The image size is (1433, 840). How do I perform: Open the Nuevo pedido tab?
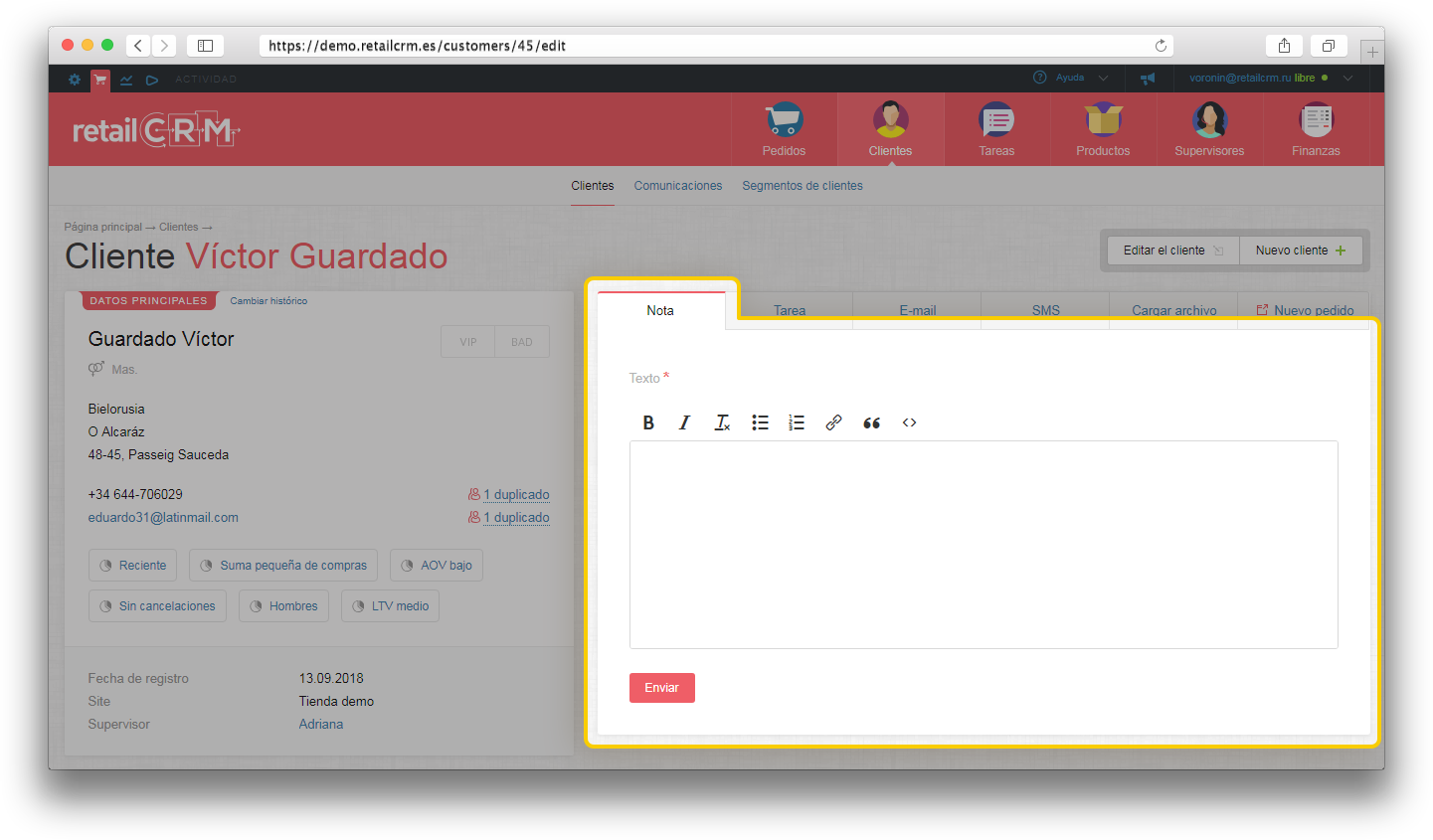(1305, 310)
